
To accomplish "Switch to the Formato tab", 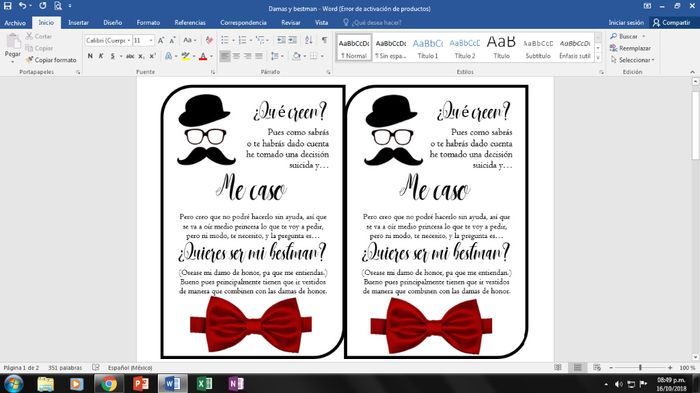I will coord(148,22).
